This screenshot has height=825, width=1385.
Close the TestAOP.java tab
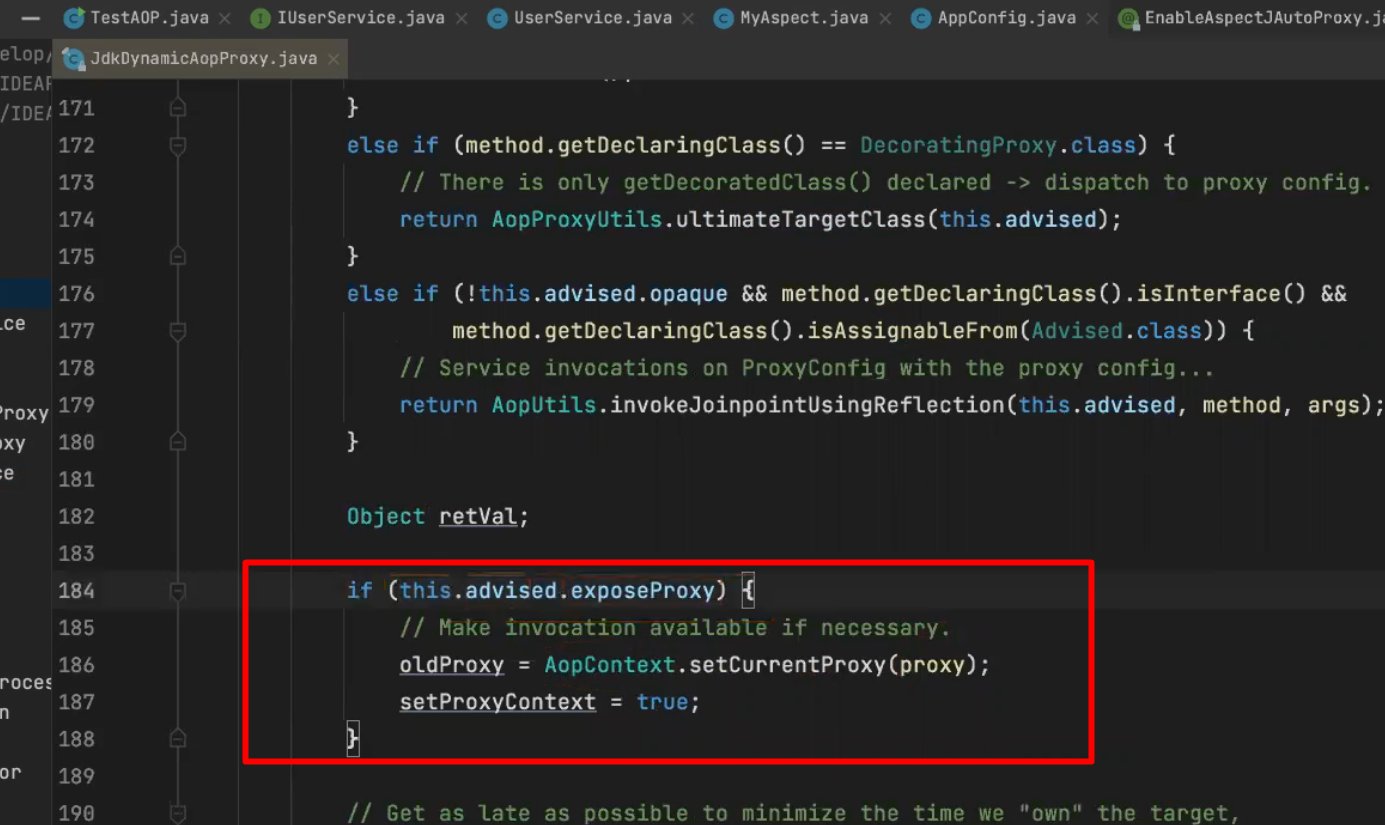click(224, 18)
